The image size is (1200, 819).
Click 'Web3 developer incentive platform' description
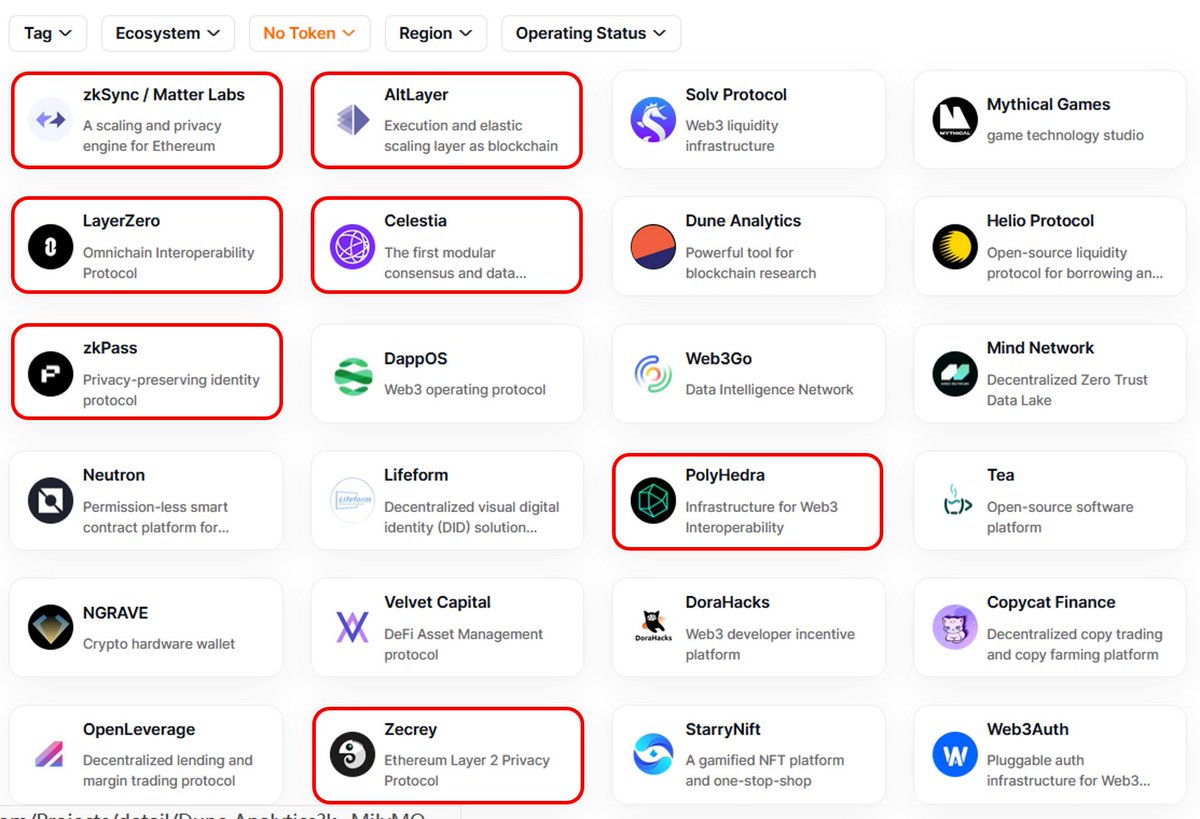coord(770,644)
